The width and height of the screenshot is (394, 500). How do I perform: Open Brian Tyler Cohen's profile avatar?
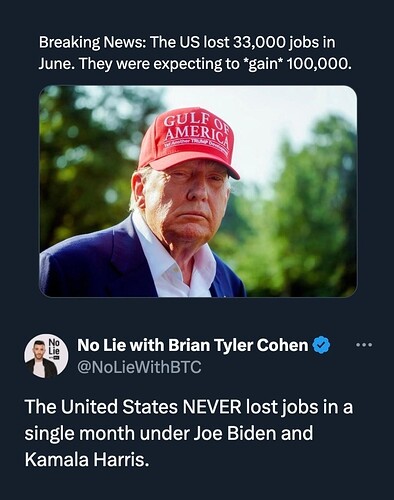point(46,356)
